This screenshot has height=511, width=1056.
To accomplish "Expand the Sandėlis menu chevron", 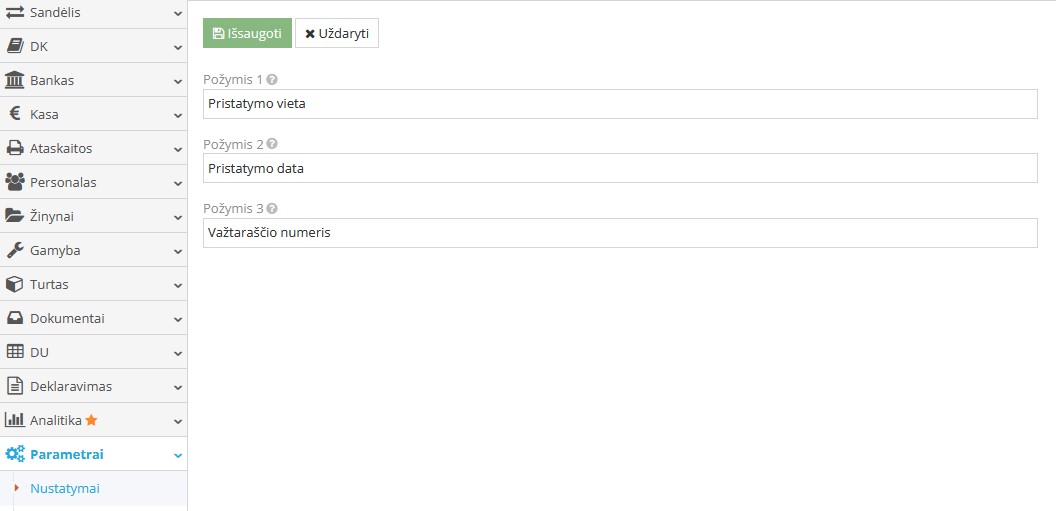I will [x=177, y=13].
